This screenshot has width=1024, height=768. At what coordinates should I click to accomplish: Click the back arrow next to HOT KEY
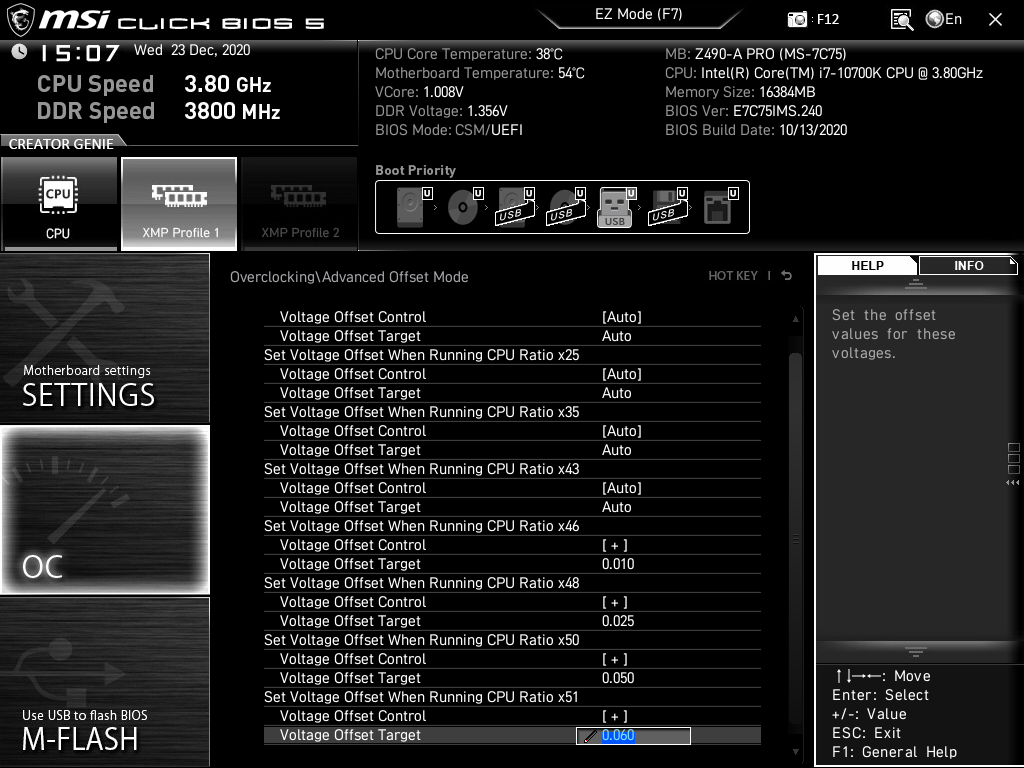pyautogui.click(x=787, y=276)
